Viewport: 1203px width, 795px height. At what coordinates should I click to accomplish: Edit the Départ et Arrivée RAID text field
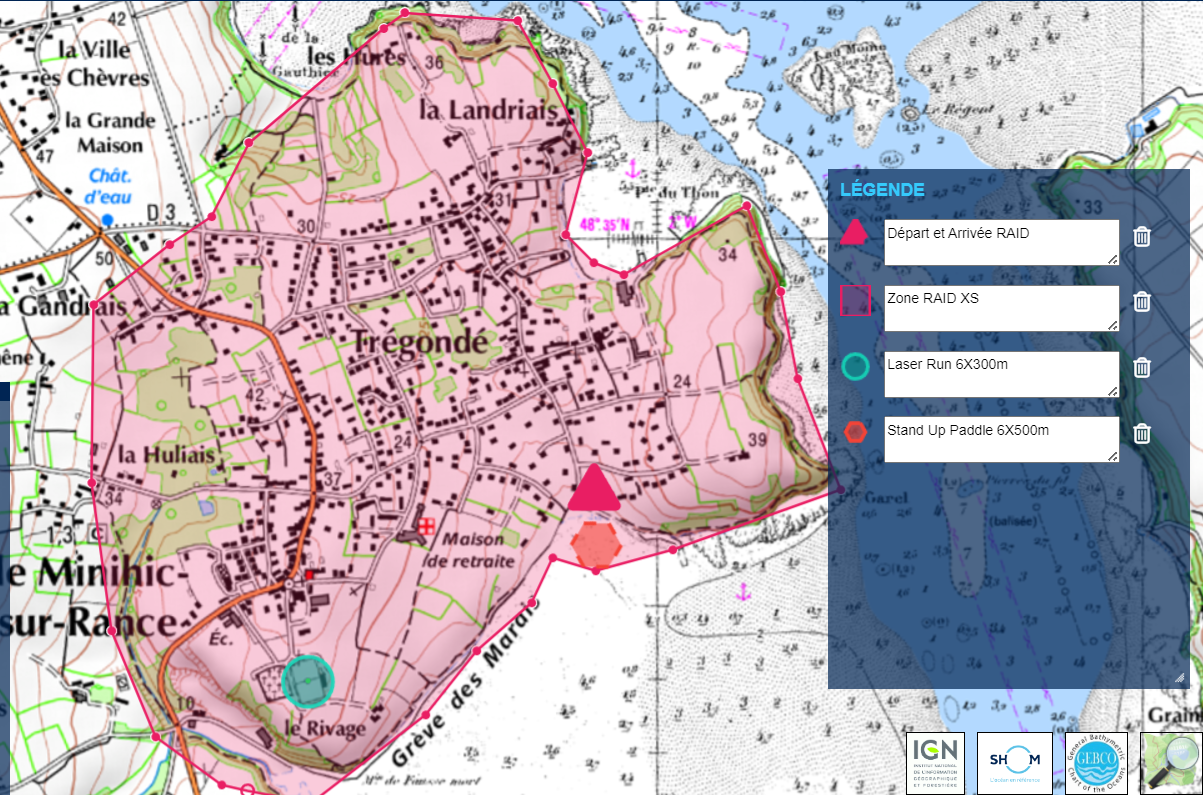click(x=1000, y=242)
